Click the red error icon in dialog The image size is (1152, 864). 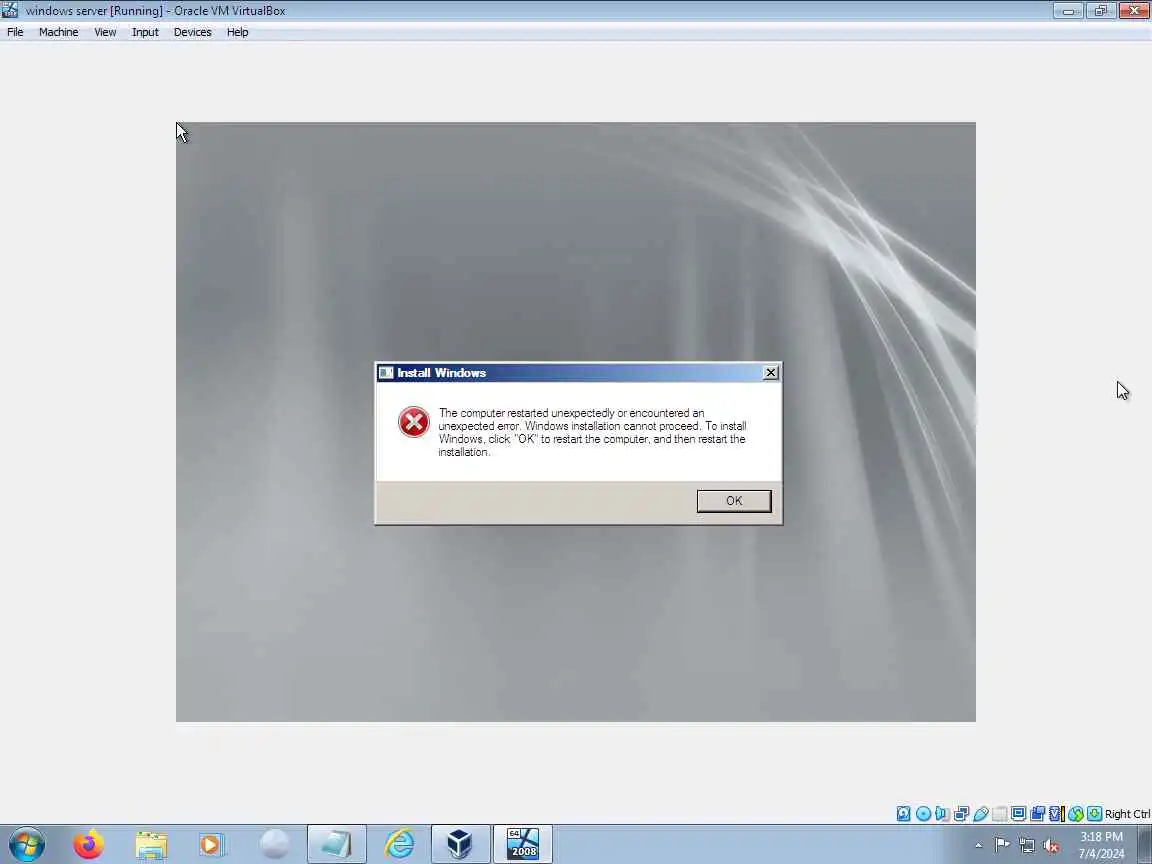point(414,422)
